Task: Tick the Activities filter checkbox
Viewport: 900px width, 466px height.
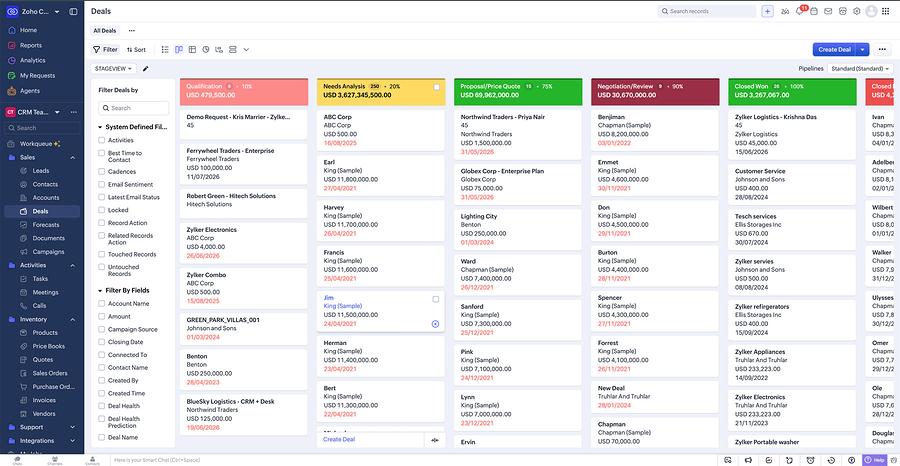Action: point(102,140)
